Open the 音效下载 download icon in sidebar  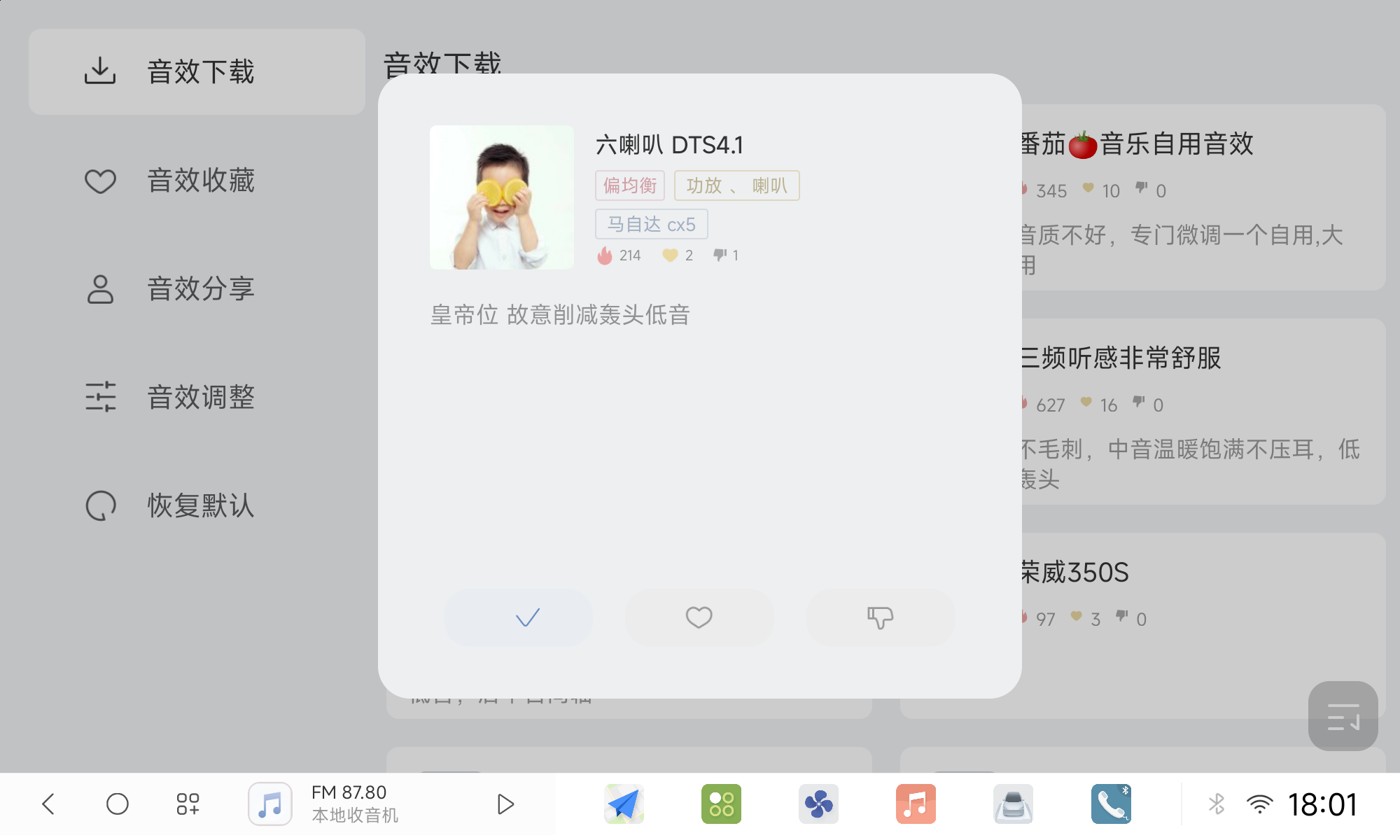tap(100, 70)
